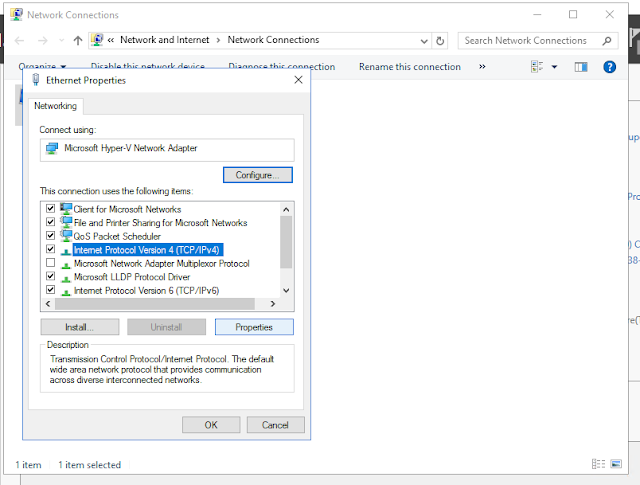
Task: Go up one folder level arrow
Action: 78,40
